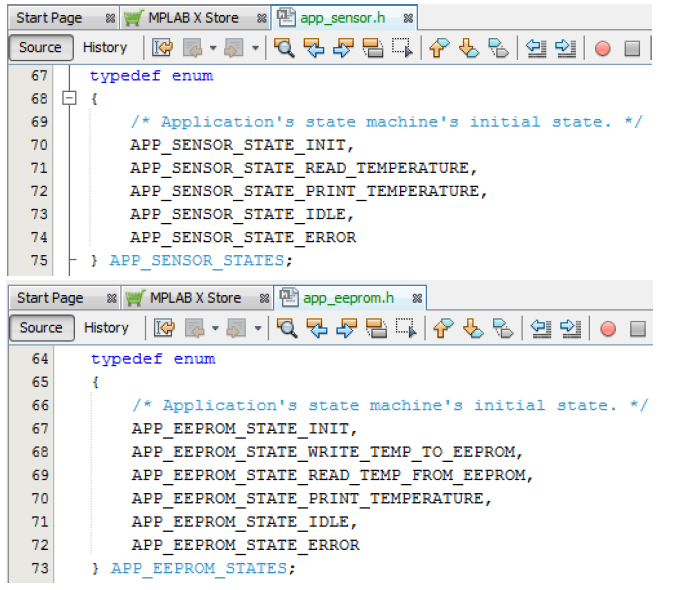Find next occurrence in app_sensor.h toolbar
695x590 pixels.
click(344, 47)
